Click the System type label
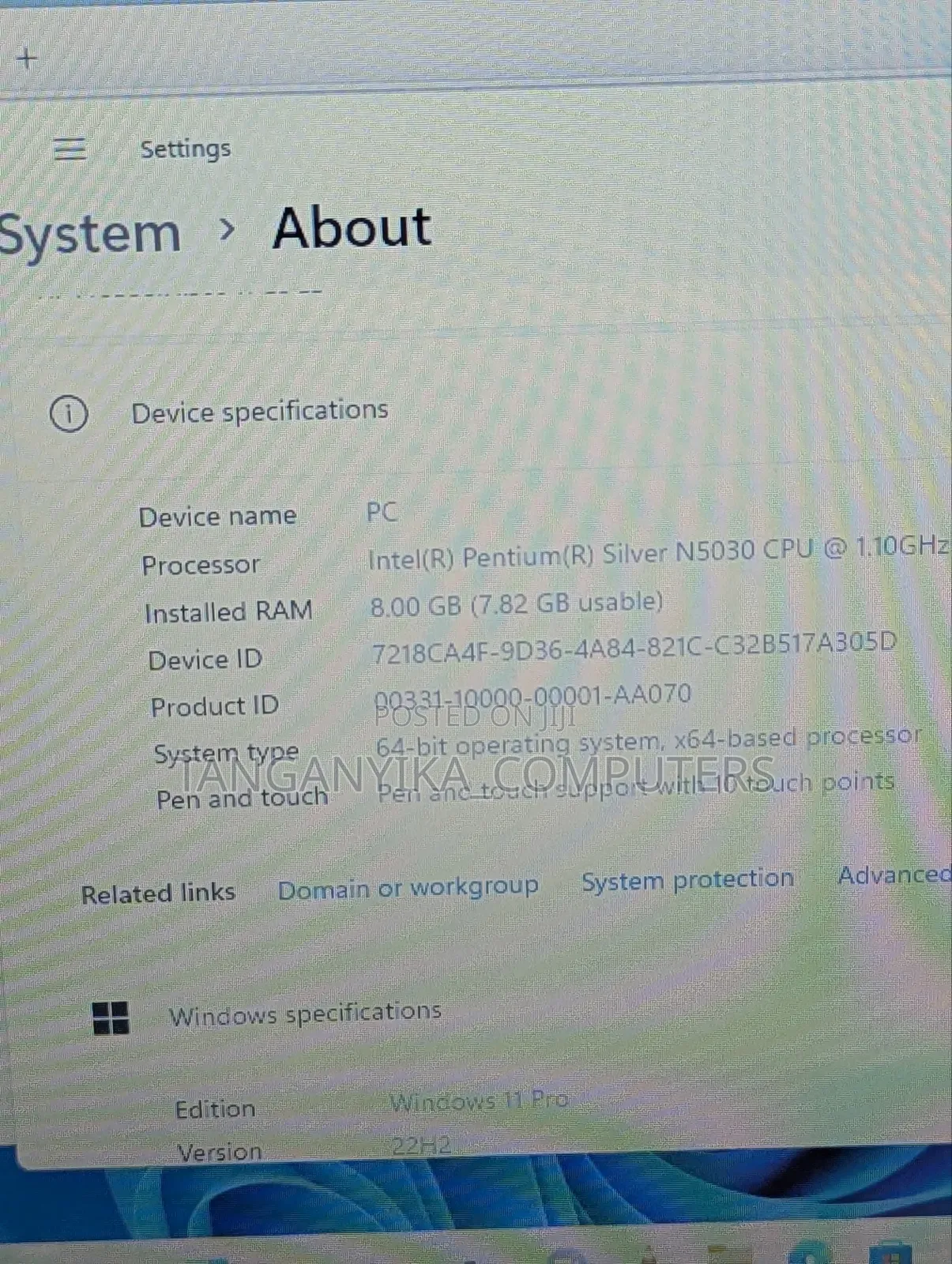 tap(226, 754)
